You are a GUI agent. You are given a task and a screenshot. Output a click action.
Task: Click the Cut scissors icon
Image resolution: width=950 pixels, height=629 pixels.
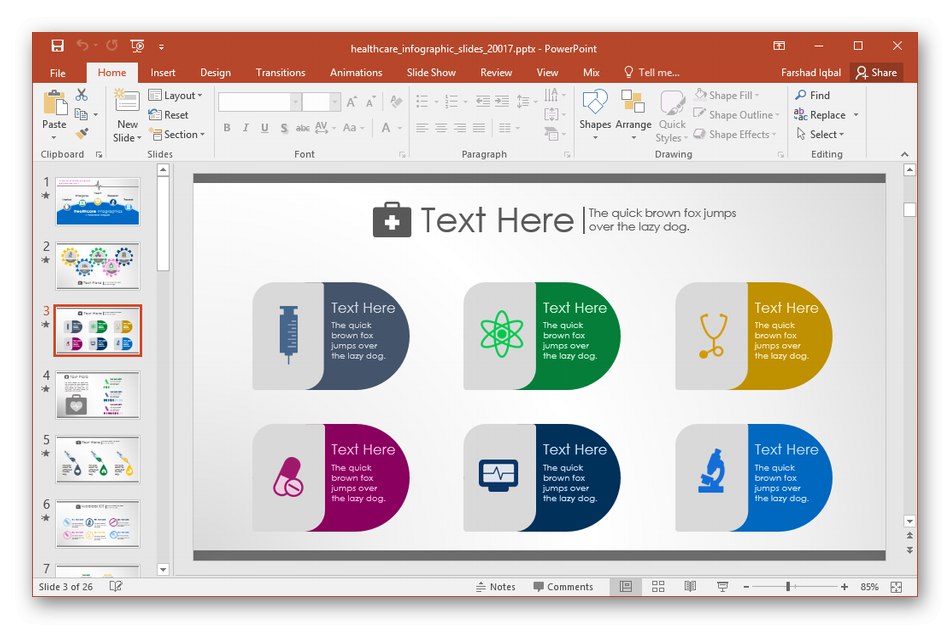coord(82,95)
